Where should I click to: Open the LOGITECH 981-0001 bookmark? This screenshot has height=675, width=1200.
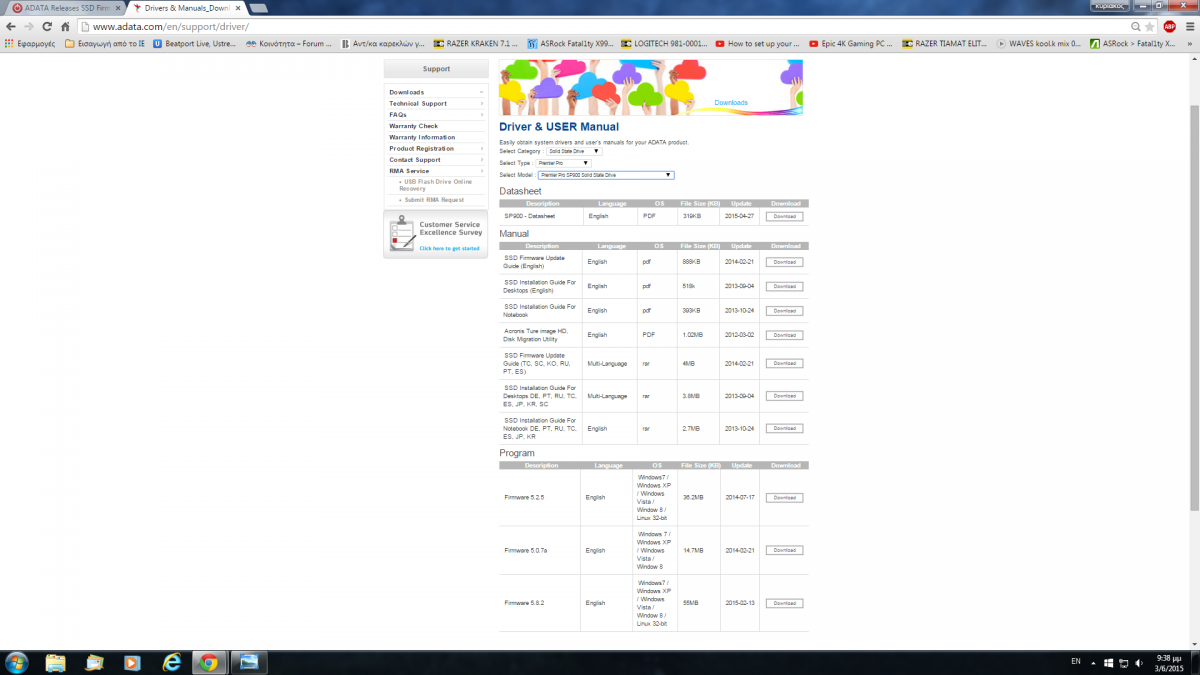coord(664,44)
